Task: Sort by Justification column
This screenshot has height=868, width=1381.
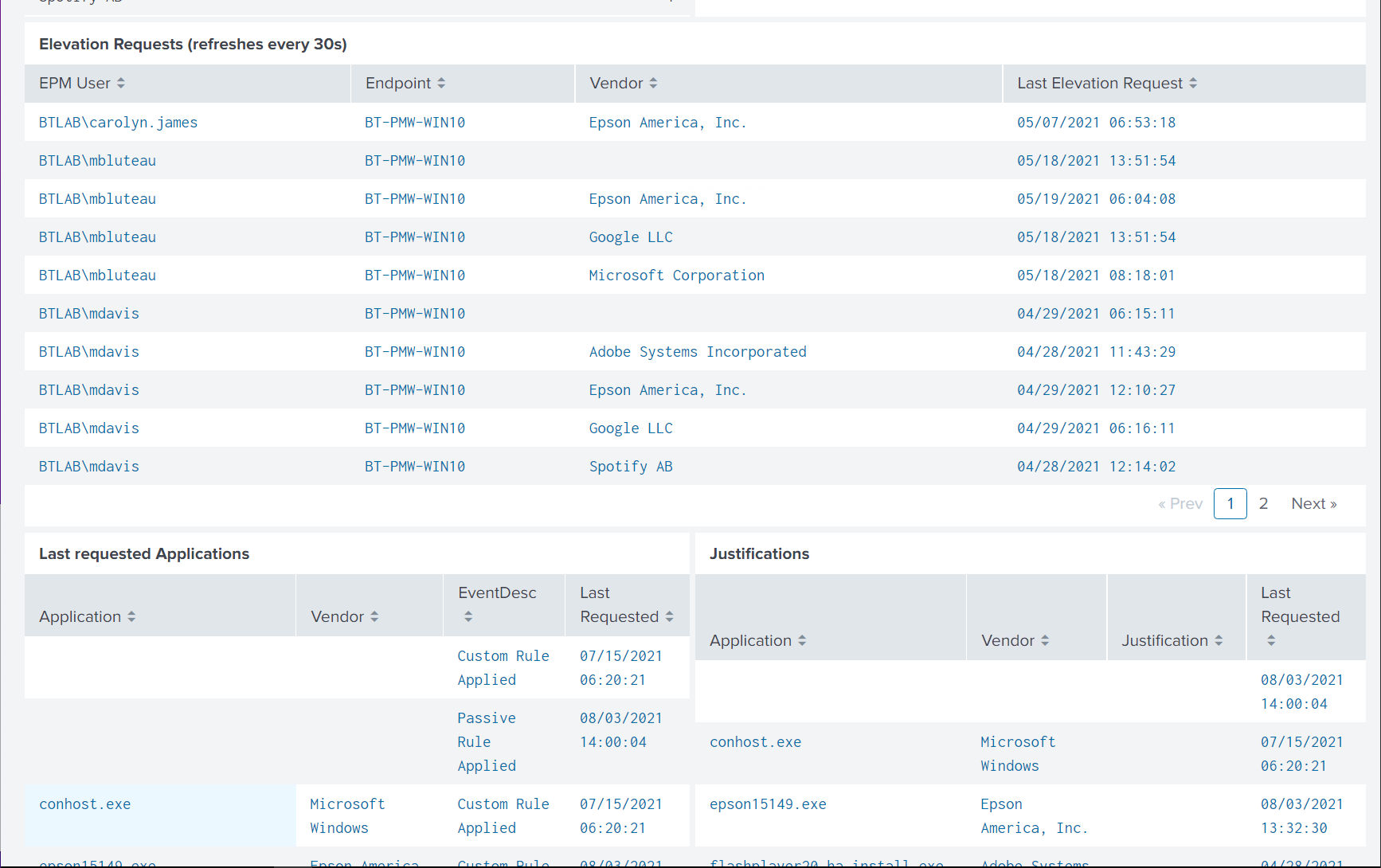Action: pos(1172,640)
